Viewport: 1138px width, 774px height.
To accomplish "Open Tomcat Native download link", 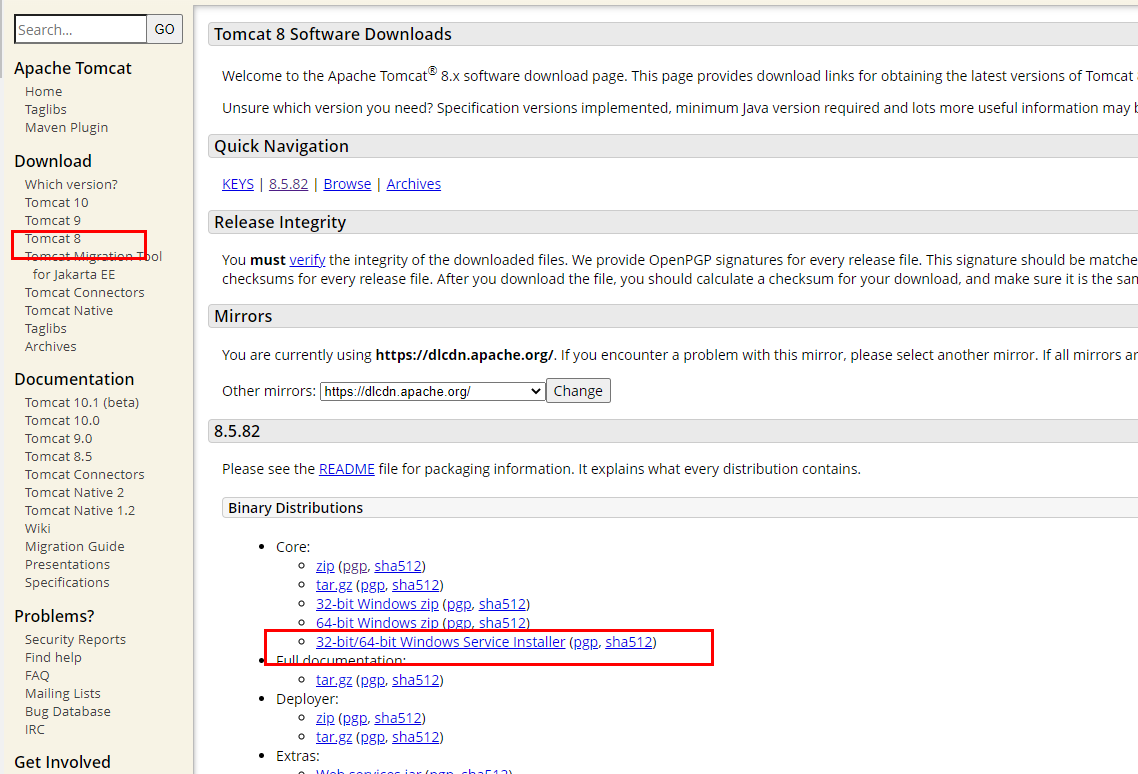I will [69, 311].
